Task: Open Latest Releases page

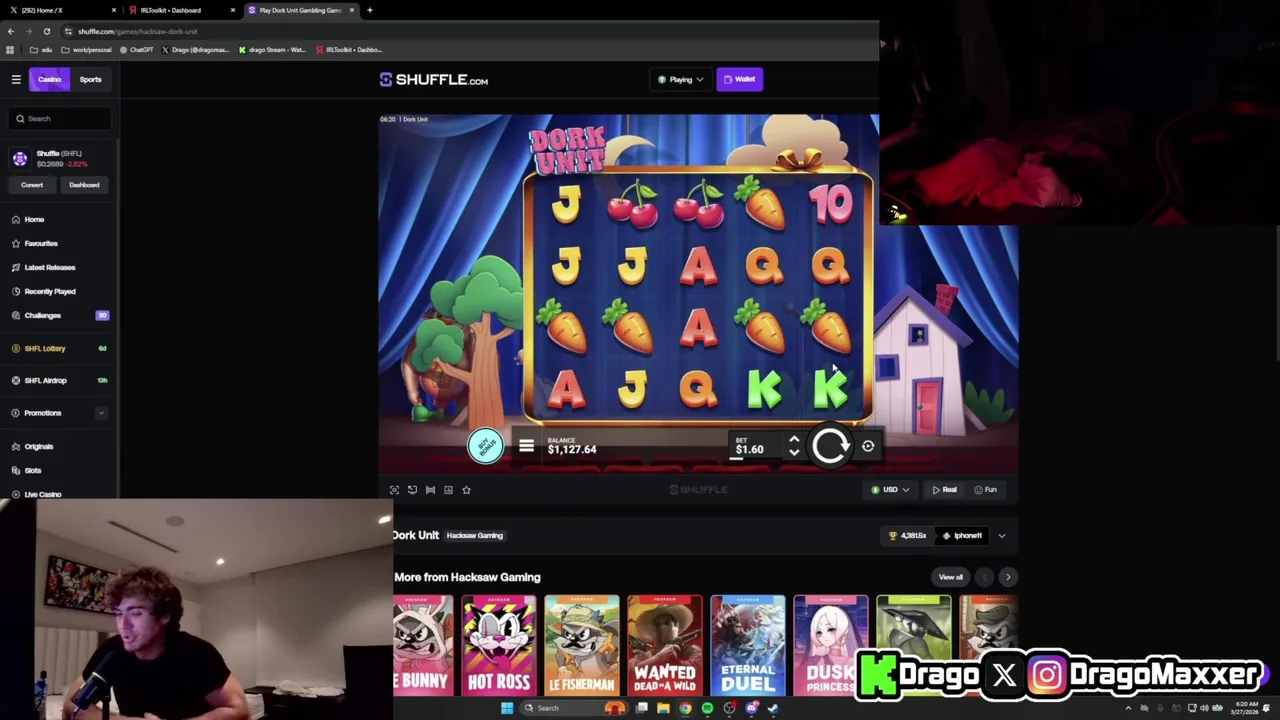Action: 49,267
